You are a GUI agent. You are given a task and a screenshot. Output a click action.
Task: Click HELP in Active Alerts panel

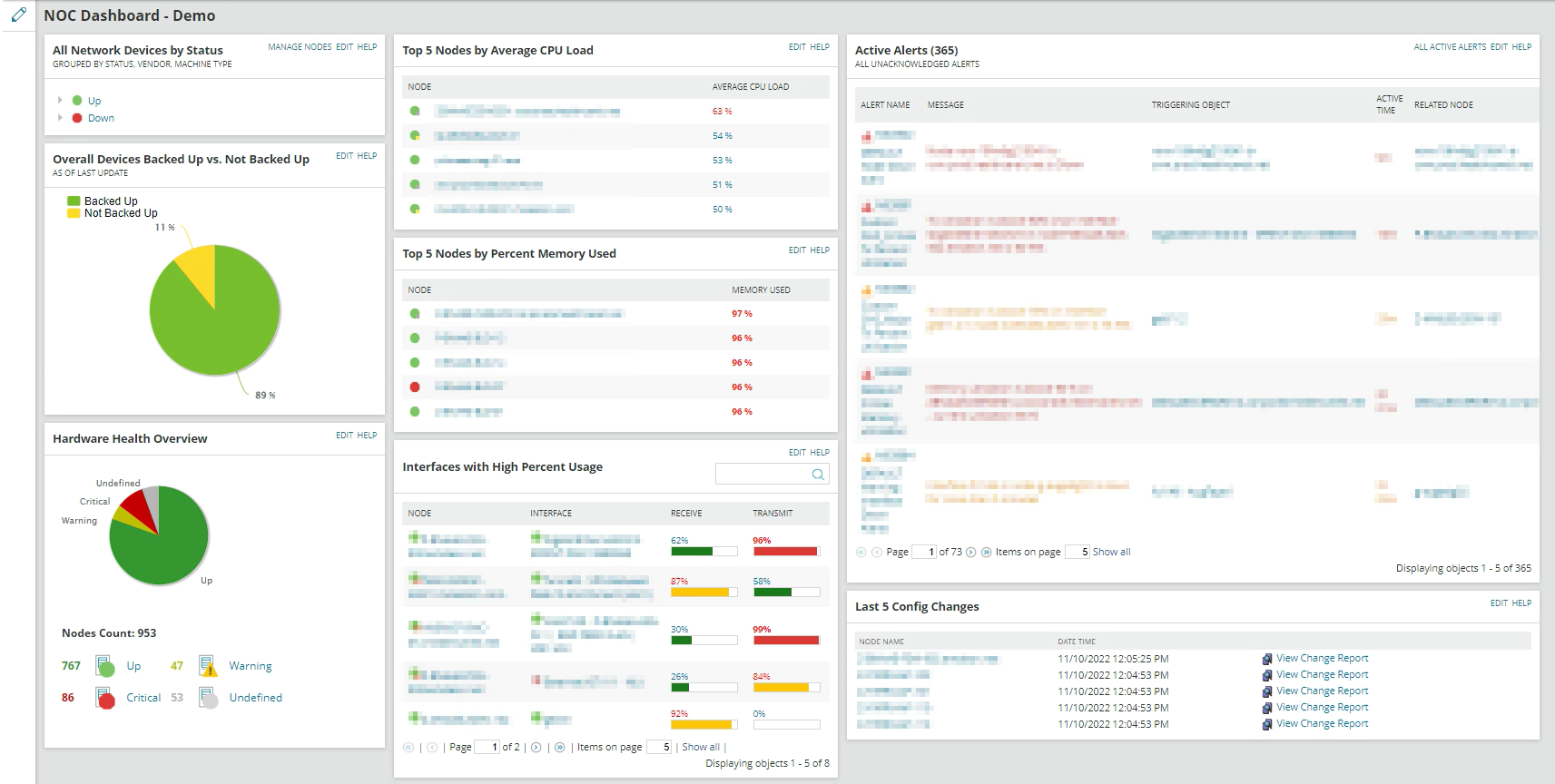tap(1521, 47)
